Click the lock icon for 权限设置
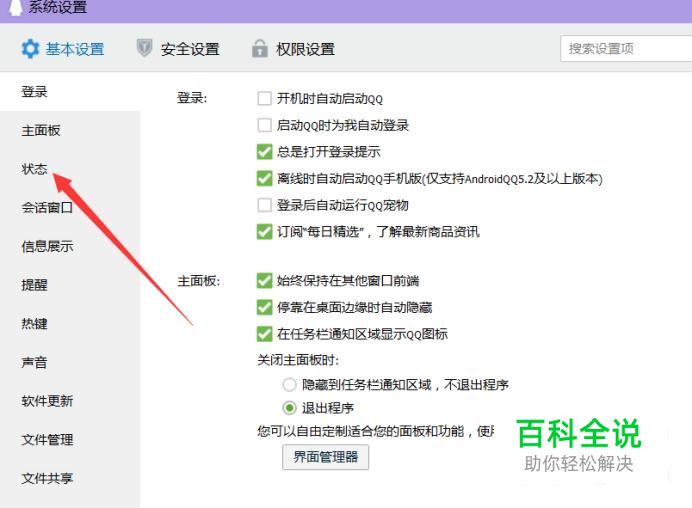692x508 pixels. pos(260,49)
